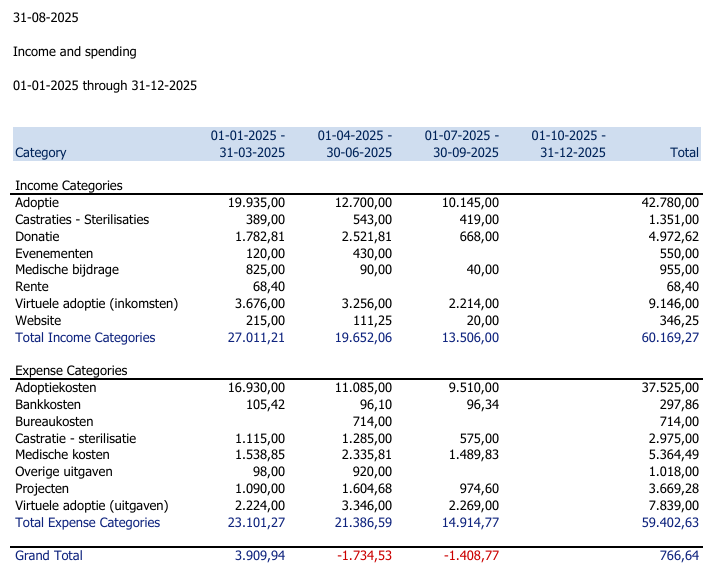Select the Rente row label
This screenshot has height=575, width=715.
(x=31, y=286)
